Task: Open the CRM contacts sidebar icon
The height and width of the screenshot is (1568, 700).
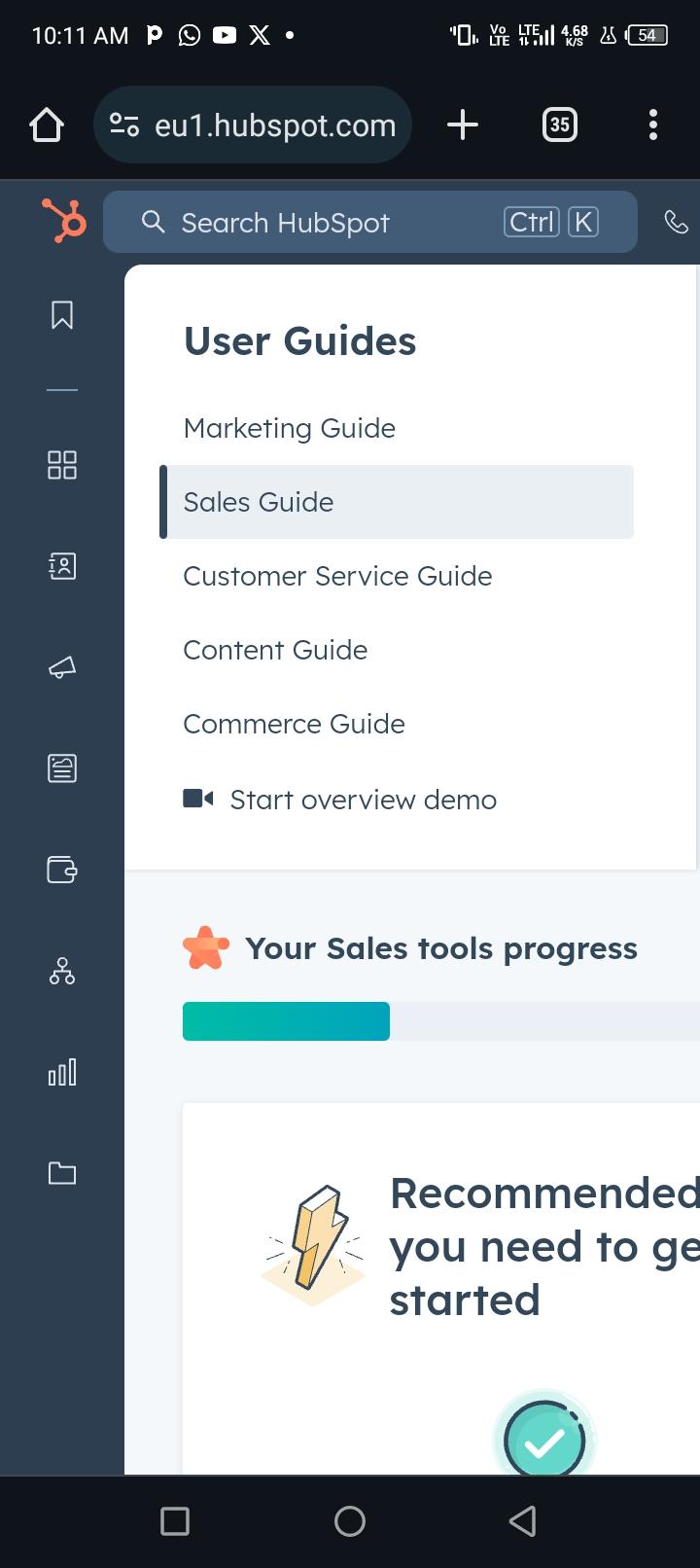Action: [62, 566]
